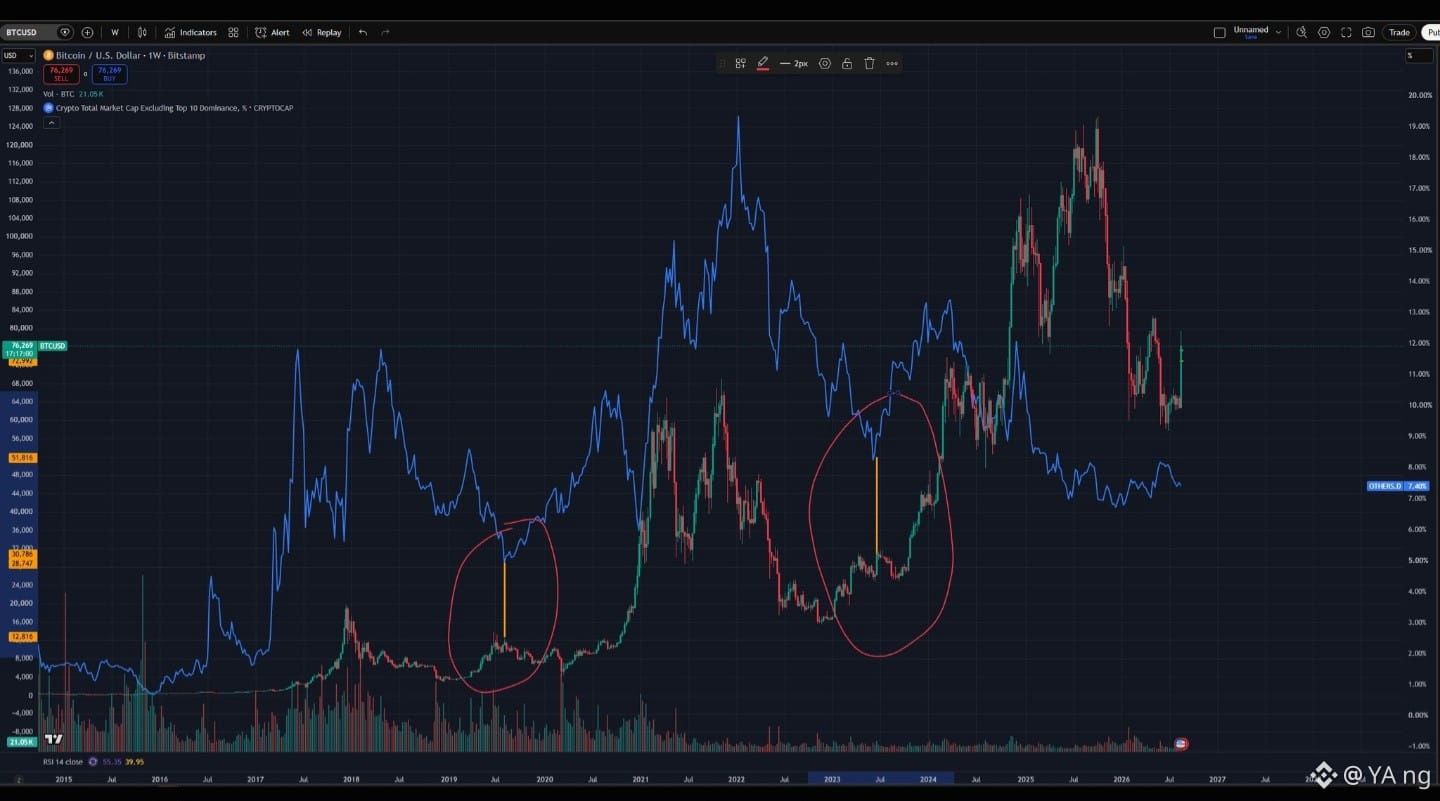
Task: Collapse the indicator legend chevron
Action: [x=52, y=123]
